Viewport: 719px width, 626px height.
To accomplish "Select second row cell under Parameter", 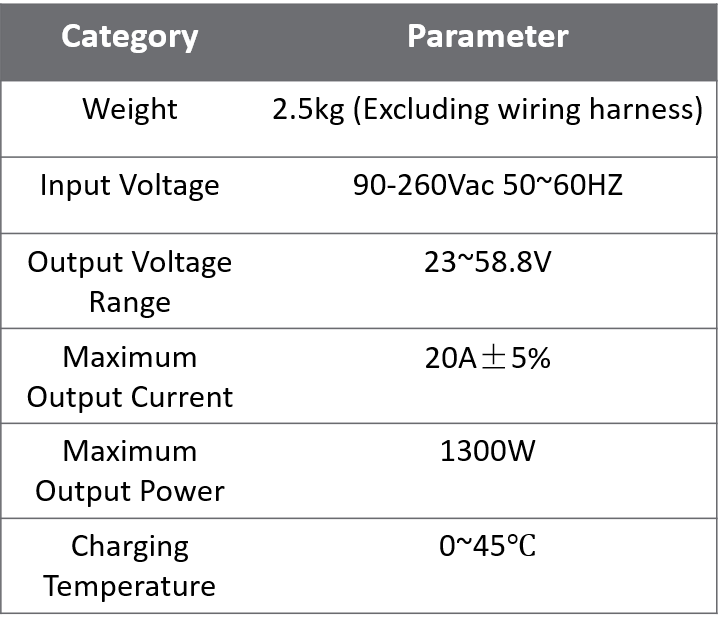I will [x=487, y=195].
